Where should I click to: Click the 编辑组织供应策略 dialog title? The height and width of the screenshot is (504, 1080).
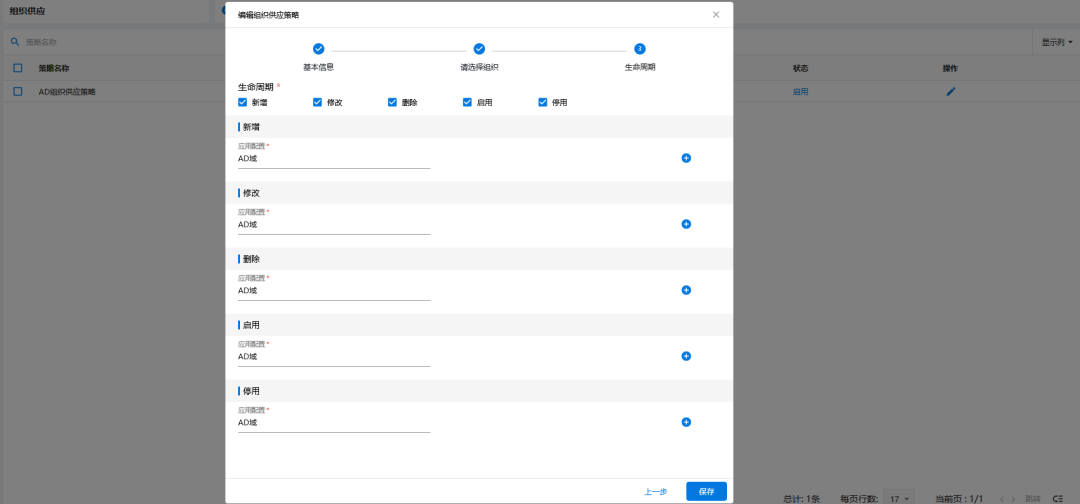coord(269,14)
